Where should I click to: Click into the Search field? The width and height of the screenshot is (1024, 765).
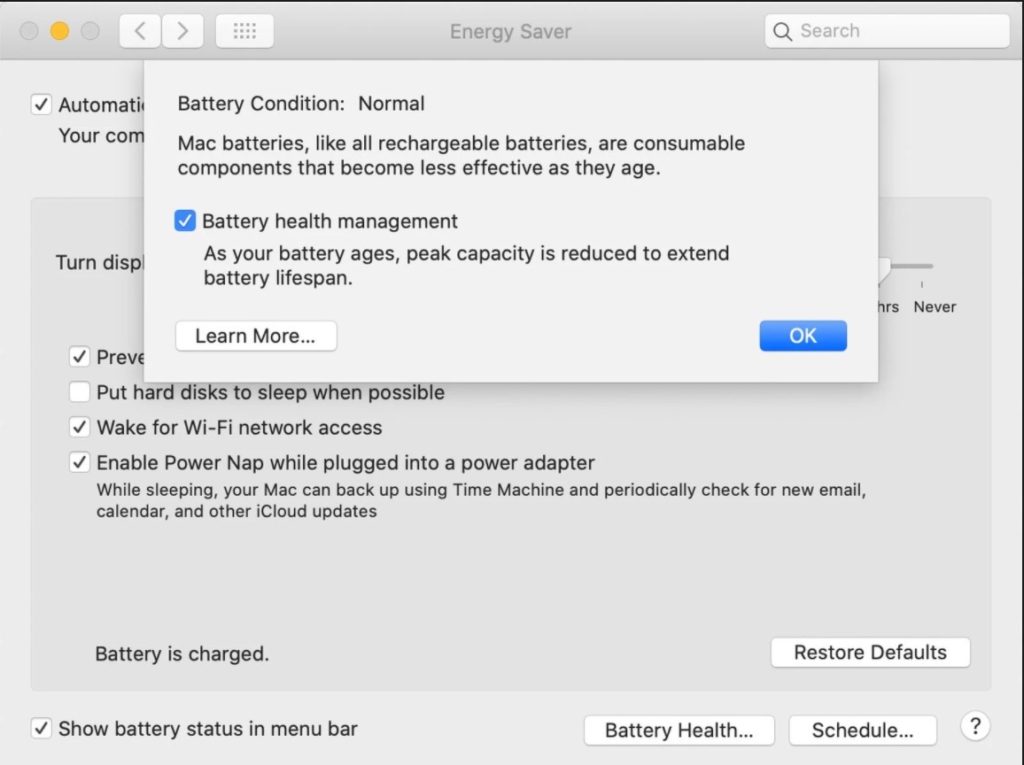tap(887, 31)
